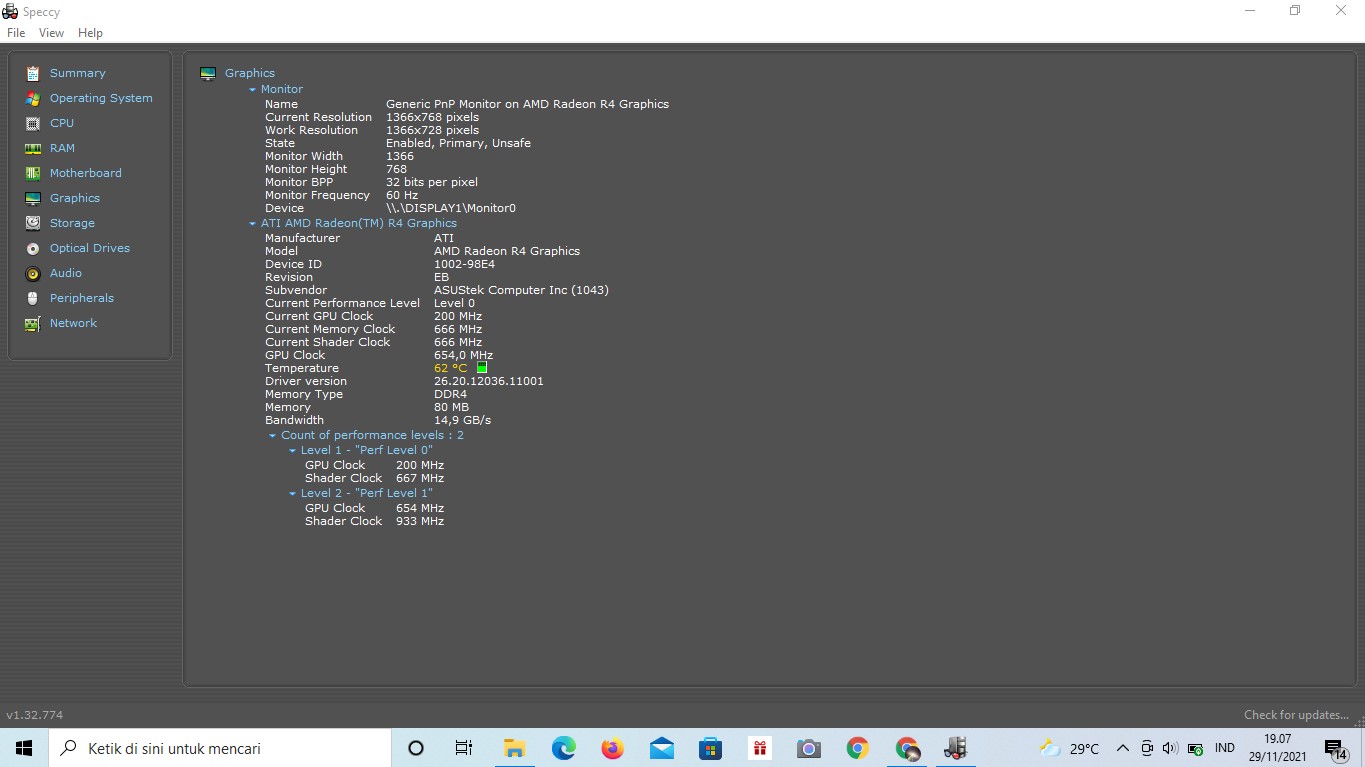Click the Memory Type DDR4 value
Viewport: 1365px width, 767px height.
tap(450, 394)
